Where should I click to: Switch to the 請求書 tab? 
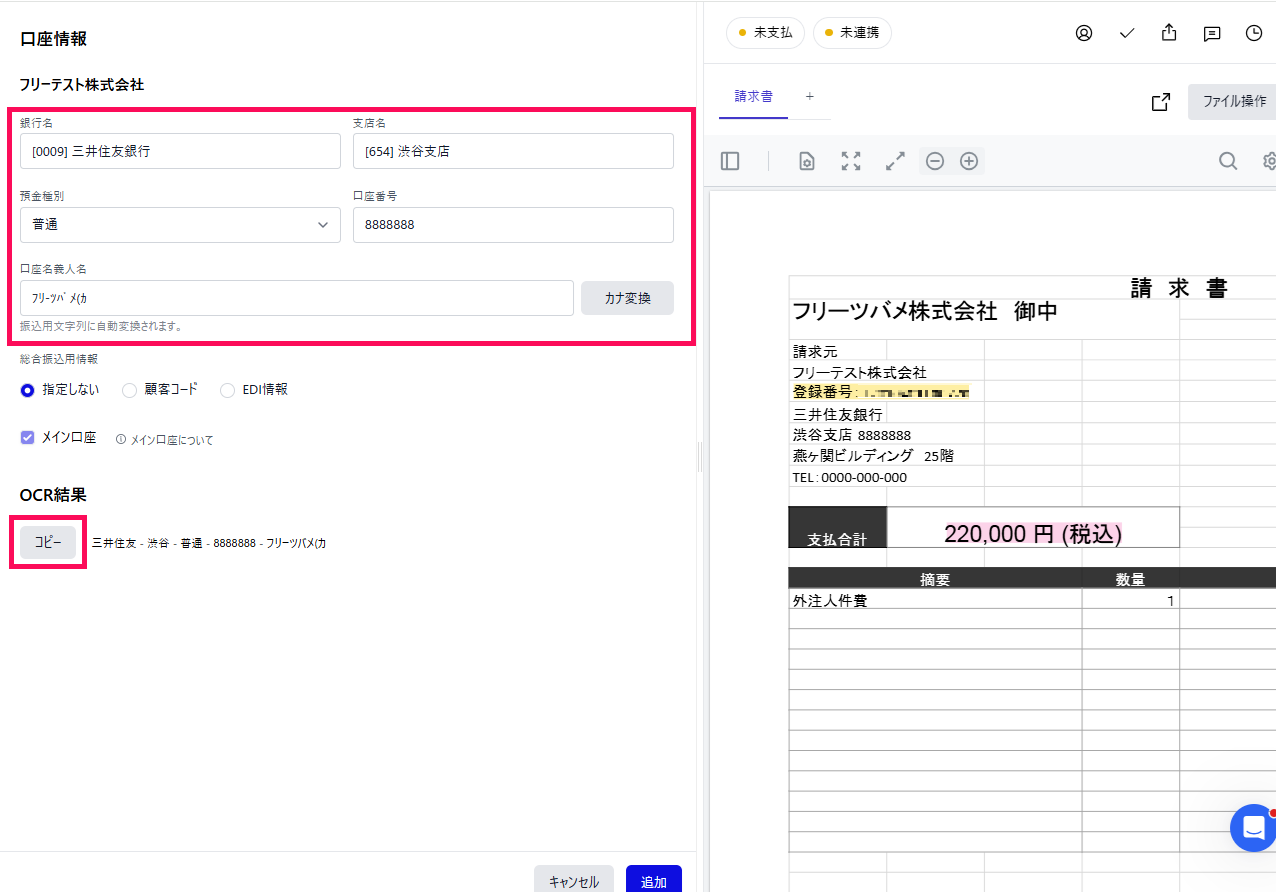click(753, 97)
